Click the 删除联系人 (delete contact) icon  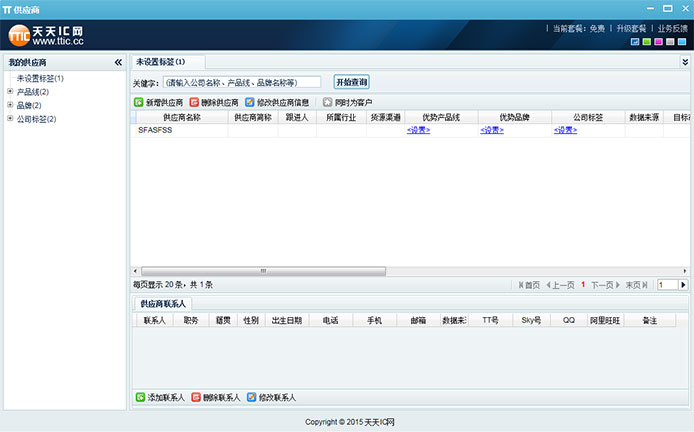[195, 397]
